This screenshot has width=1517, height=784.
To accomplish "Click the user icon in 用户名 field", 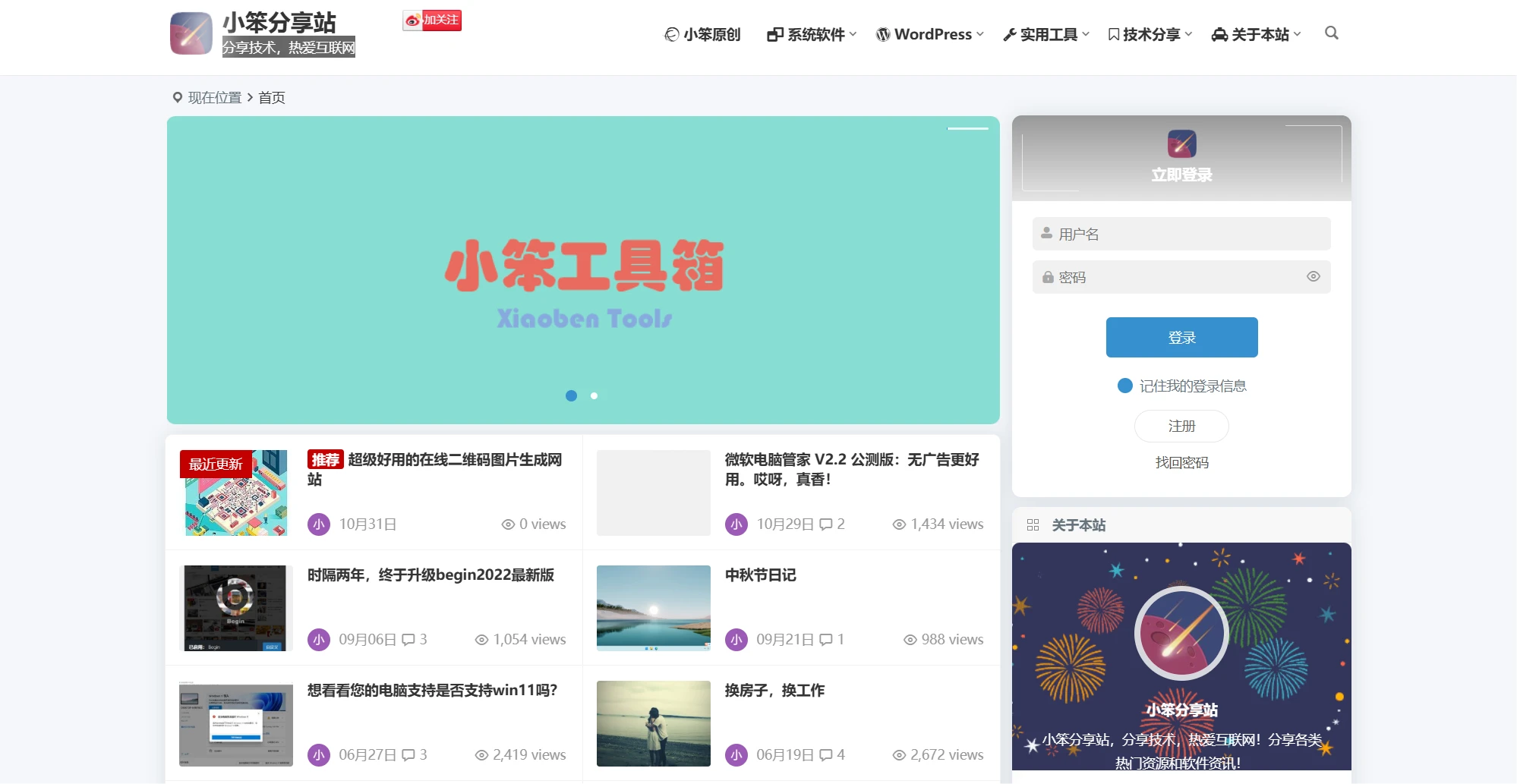I will click(1047, 233).
